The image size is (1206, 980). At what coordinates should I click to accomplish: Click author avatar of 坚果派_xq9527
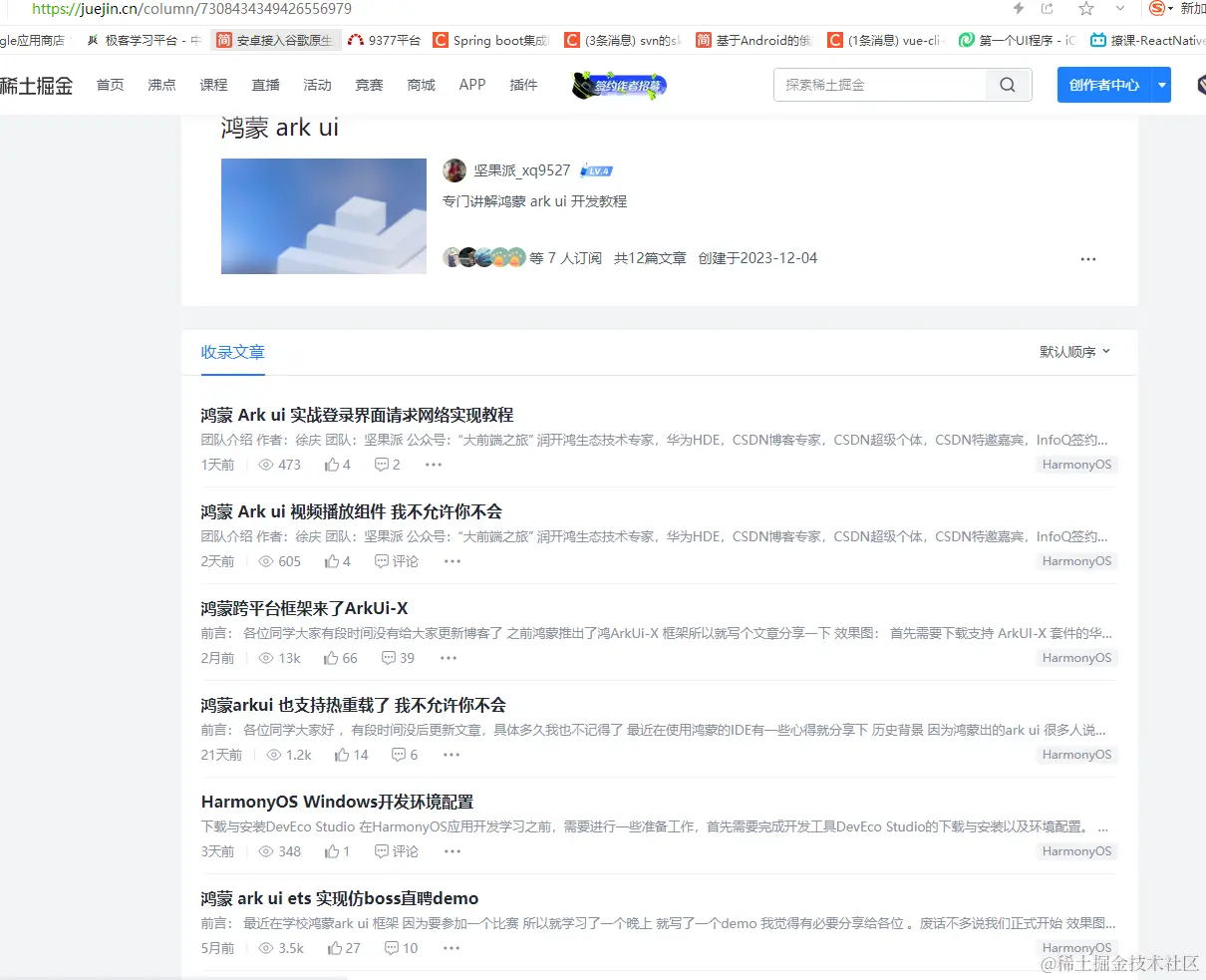click(454, 170)
